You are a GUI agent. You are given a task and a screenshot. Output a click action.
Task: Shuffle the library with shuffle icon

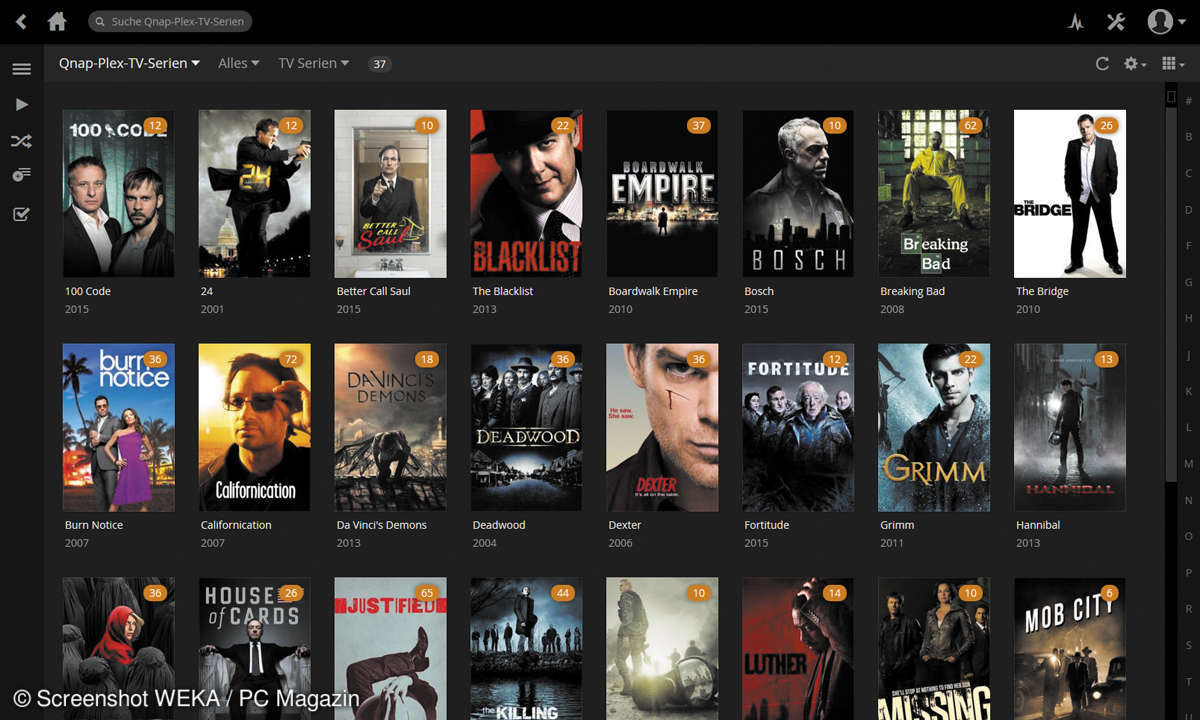coord(21,141)
